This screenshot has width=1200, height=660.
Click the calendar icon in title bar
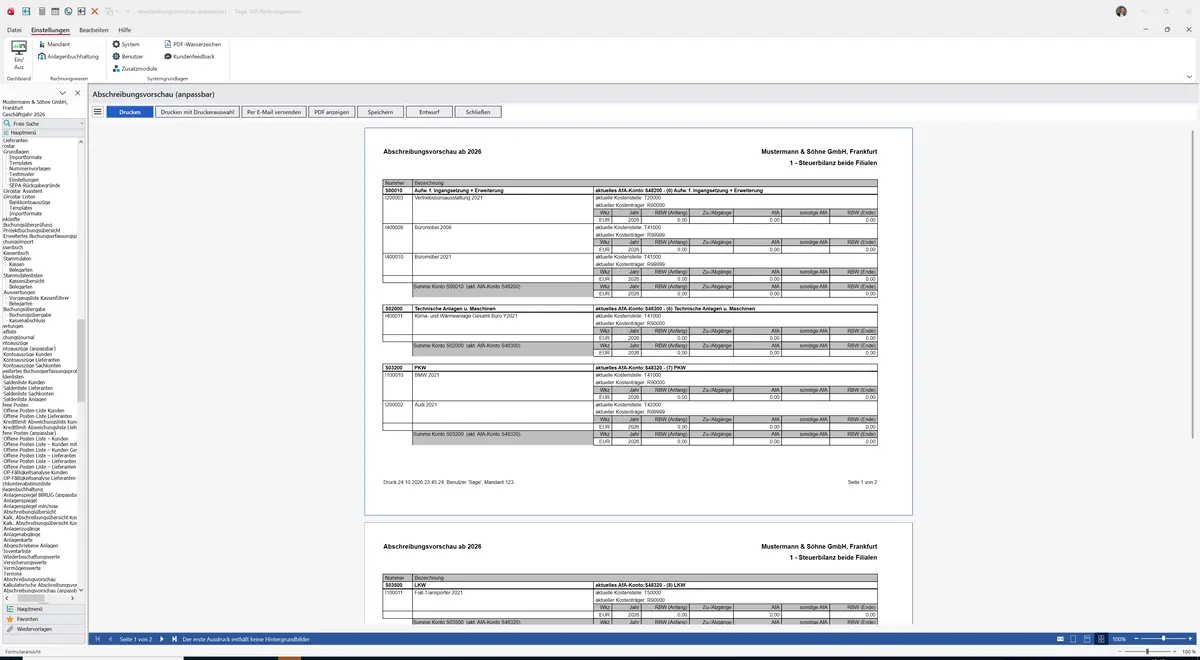click(55, 11)
